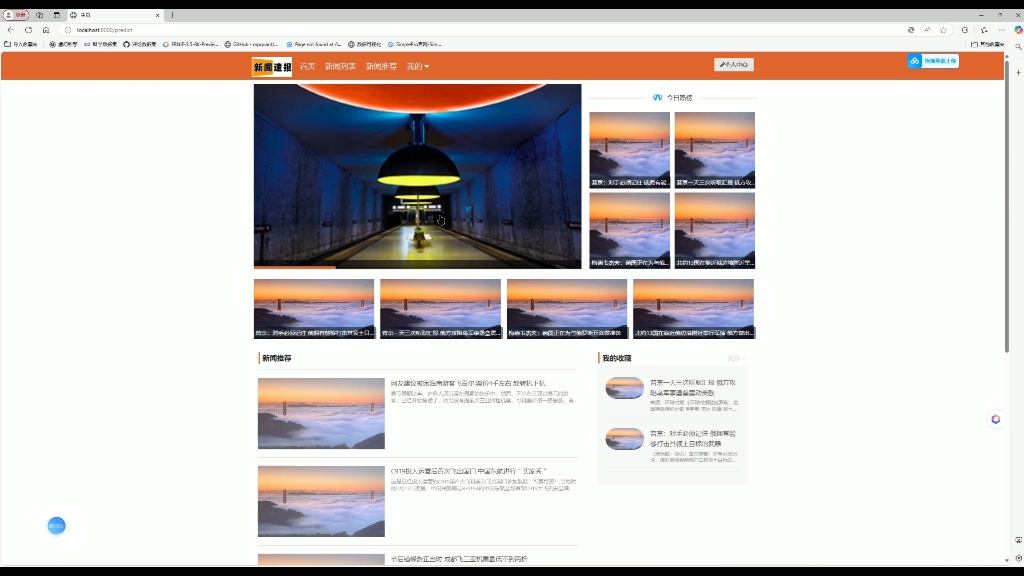The height and width of the screenshot is (576, 1024).
Task: Click the address bar URL field
Action: (x=483, y=30)
